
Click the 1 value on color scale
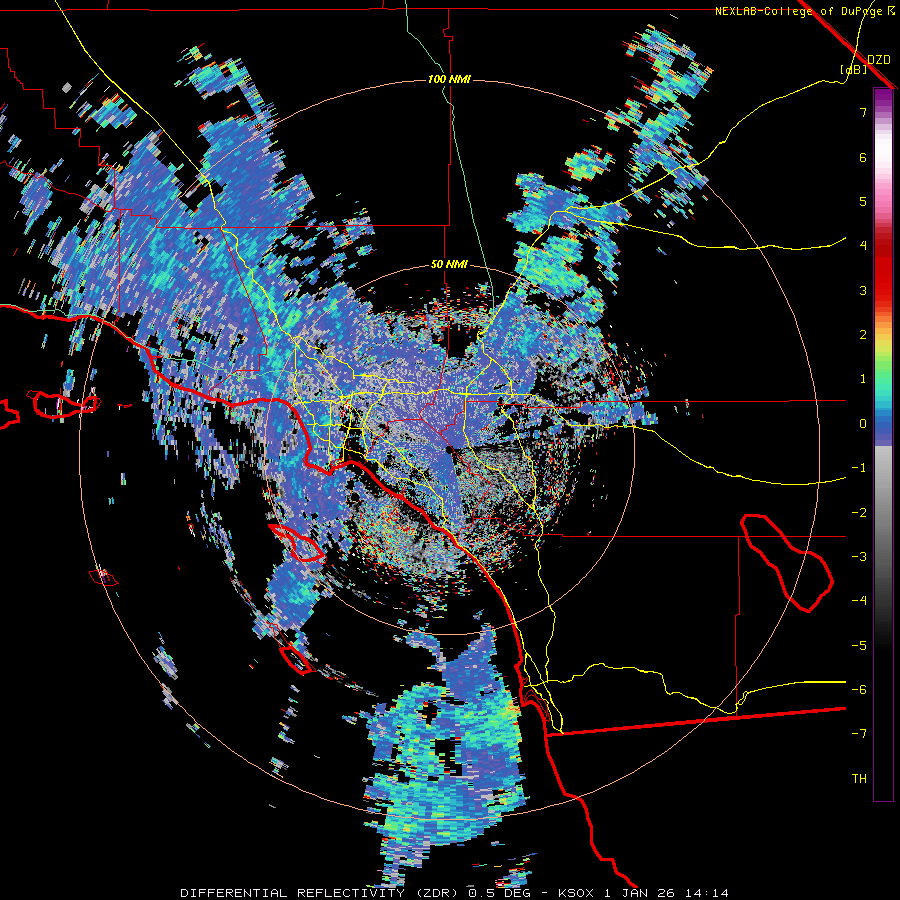coord(863,379)
